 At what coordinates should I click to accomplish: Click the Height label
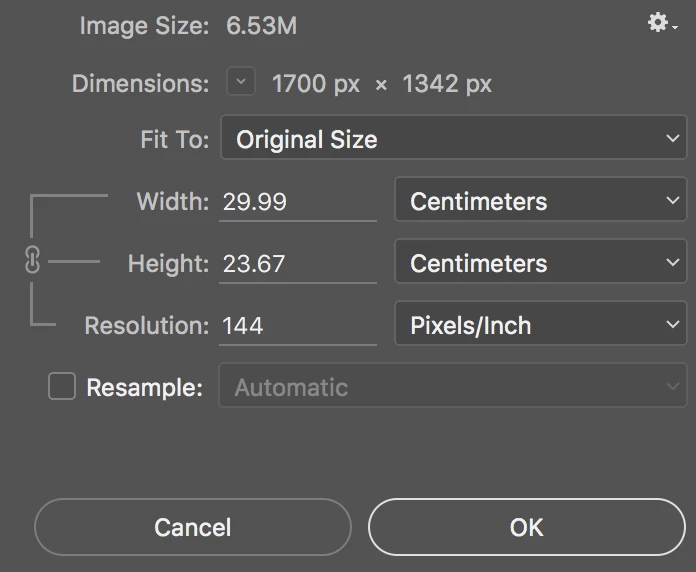168,264
